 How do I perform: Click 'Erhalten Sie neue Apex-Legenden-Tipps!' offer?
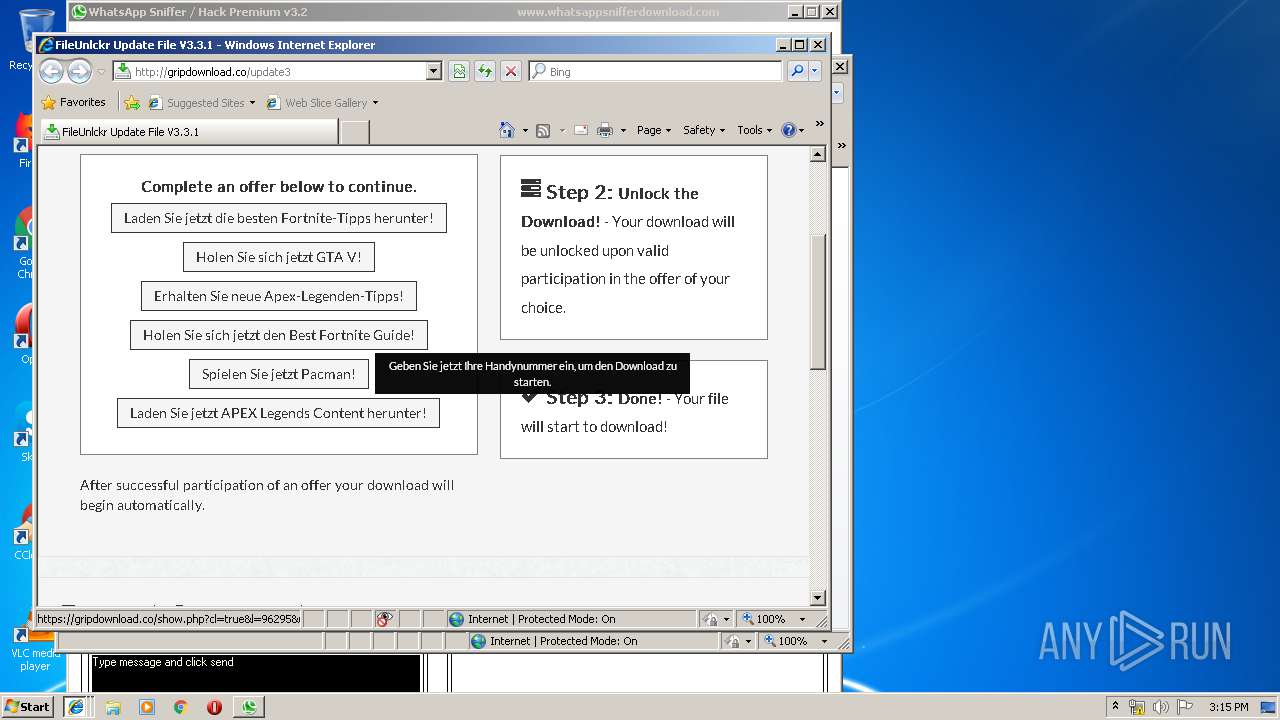pyautogui.click(x=279, y=296)
